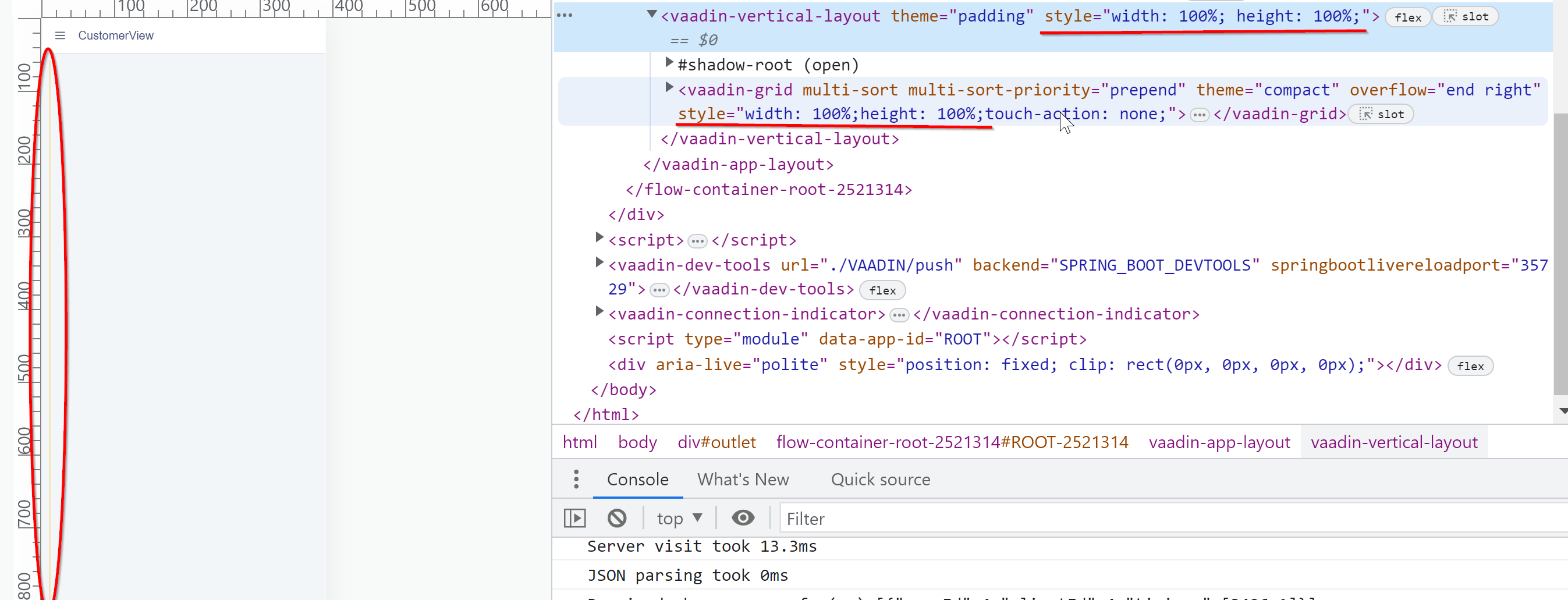
Task: Select the div#outlet breadcrumb
Action: 716,442
